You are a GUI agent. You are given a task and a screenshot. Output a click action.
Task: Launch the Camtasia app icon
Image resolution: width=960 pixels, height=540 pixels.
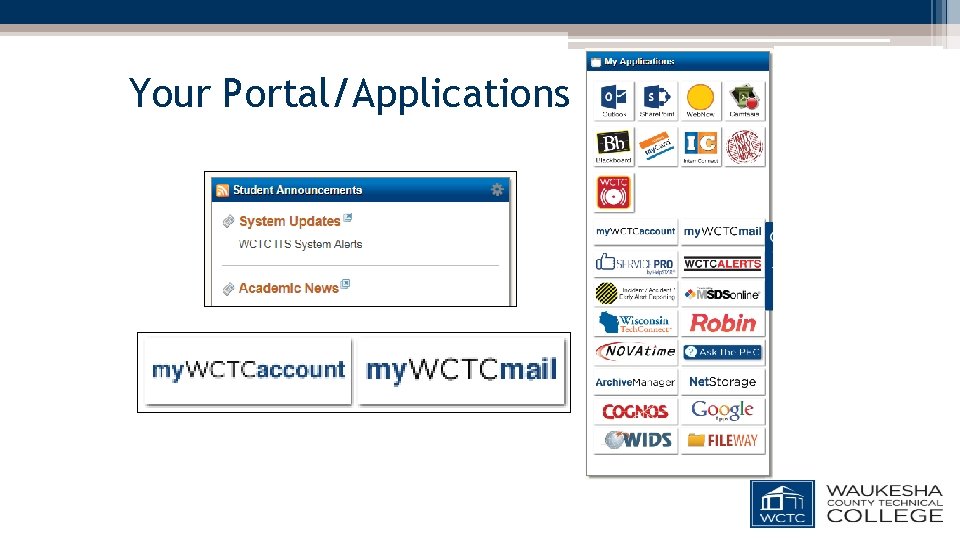point(744,100)
